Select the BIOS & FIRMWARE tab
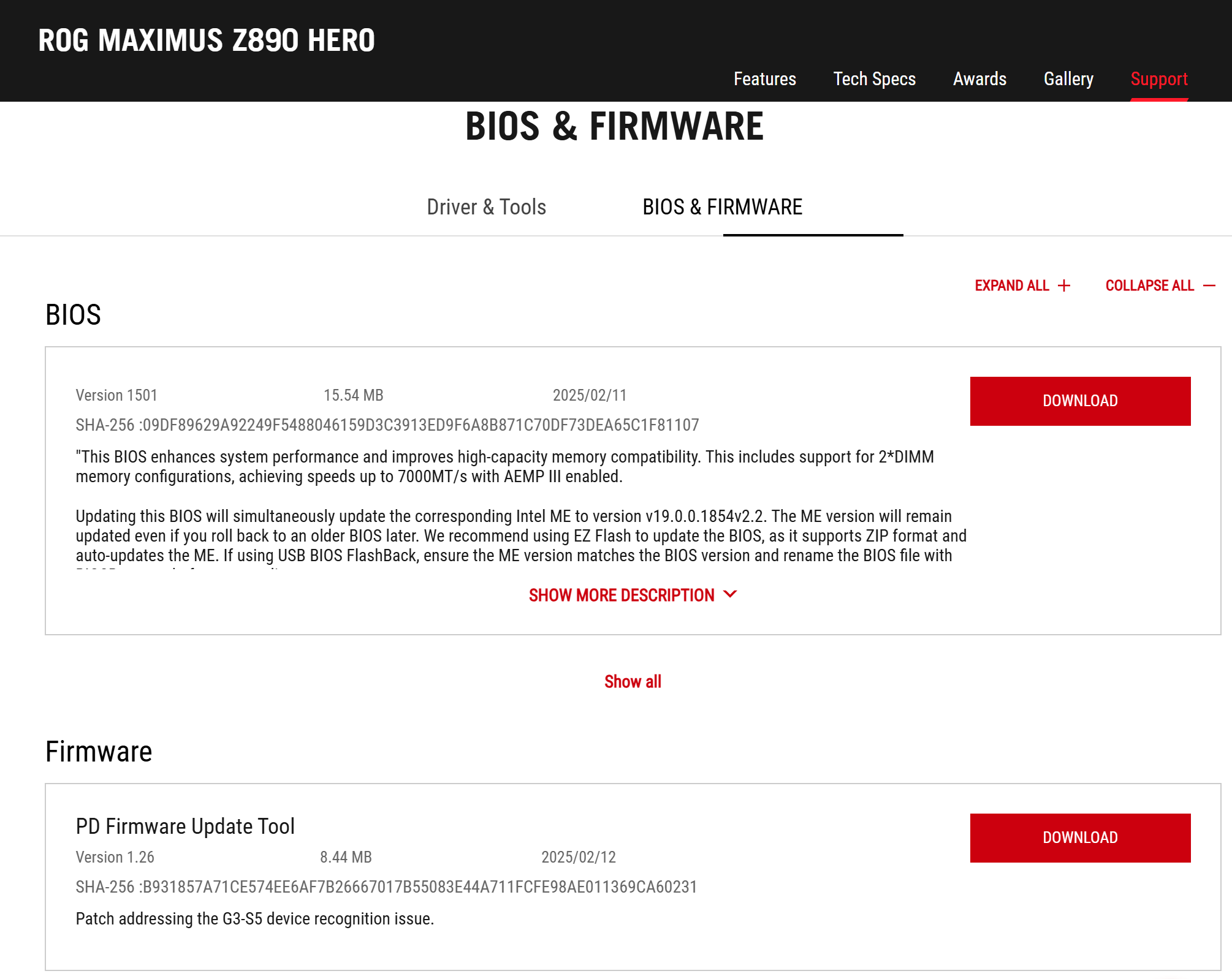This screenshot has height=979, width=1232. pyautogui.click(x=722, y=207)
